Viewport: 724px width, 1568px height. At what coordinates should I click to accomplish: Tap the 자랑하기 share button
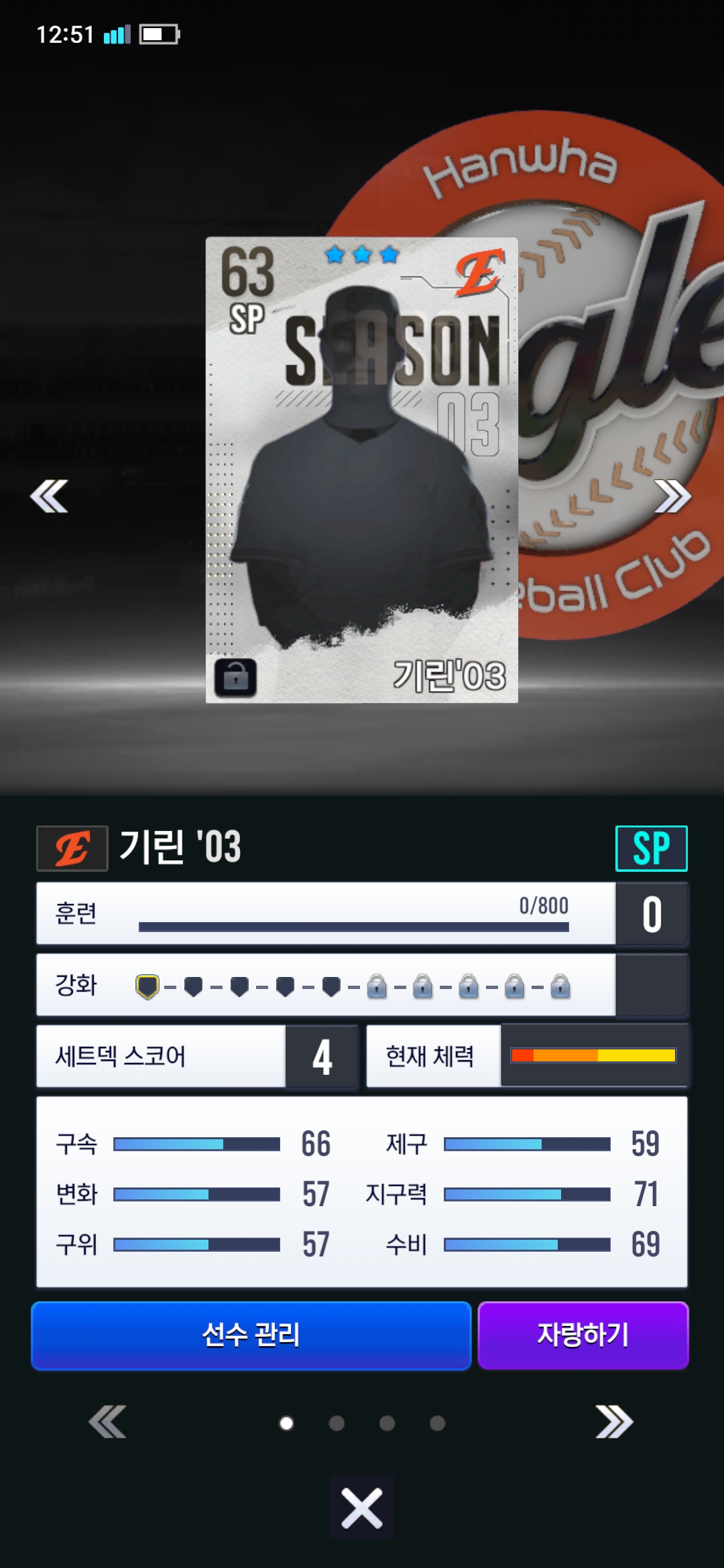tap(583, 1335)
